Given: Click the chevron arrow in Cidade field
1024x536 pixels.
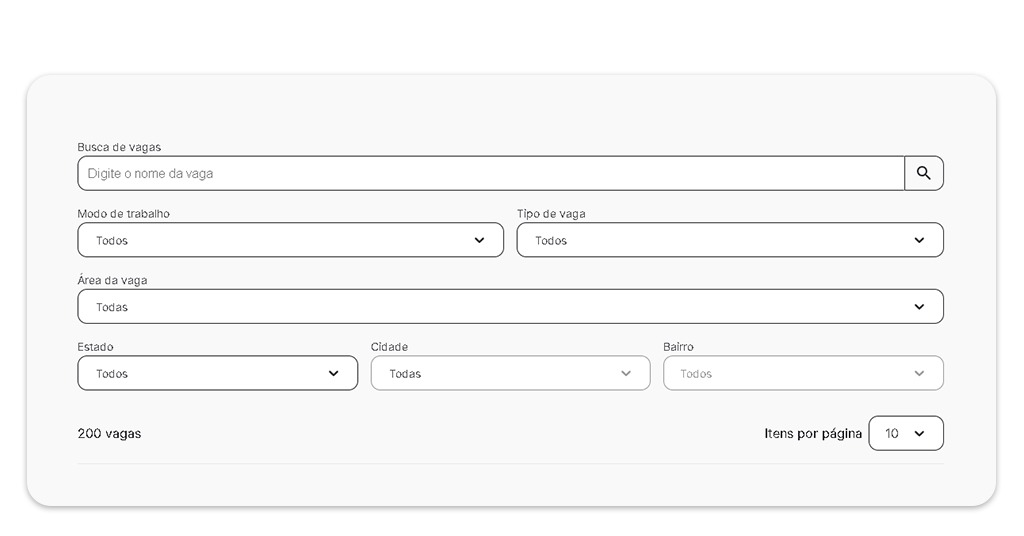Looking at the screenshot, I should (626, 374).
